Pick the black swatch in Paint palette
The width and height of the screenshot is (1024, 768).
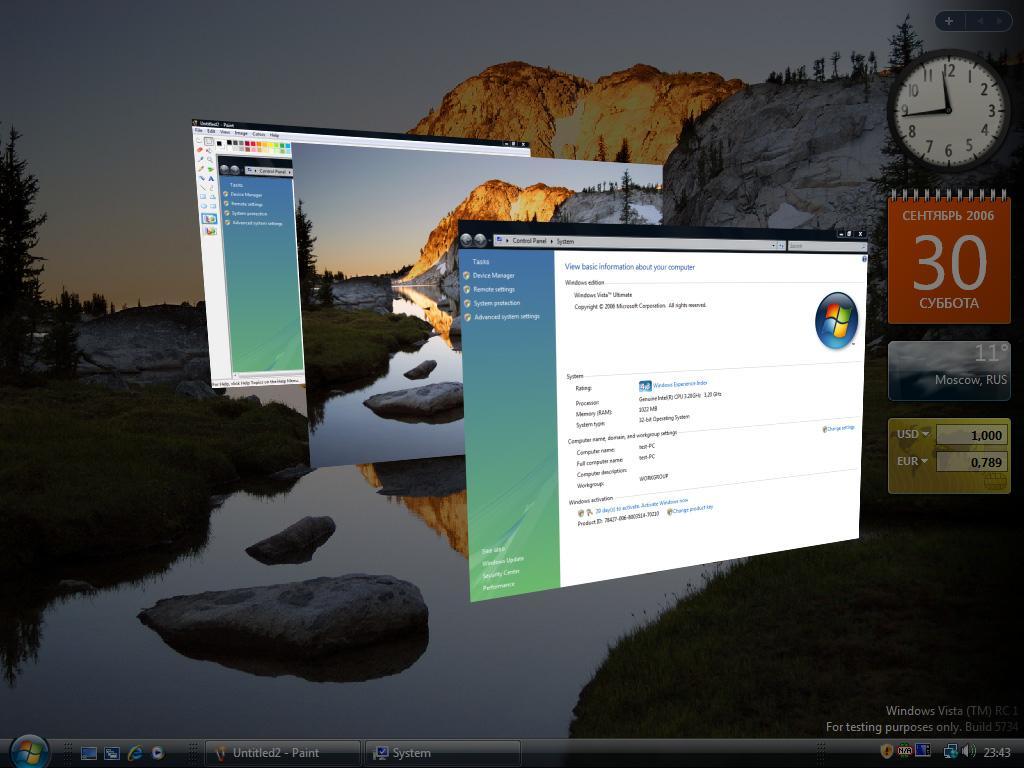pos(229,142)
